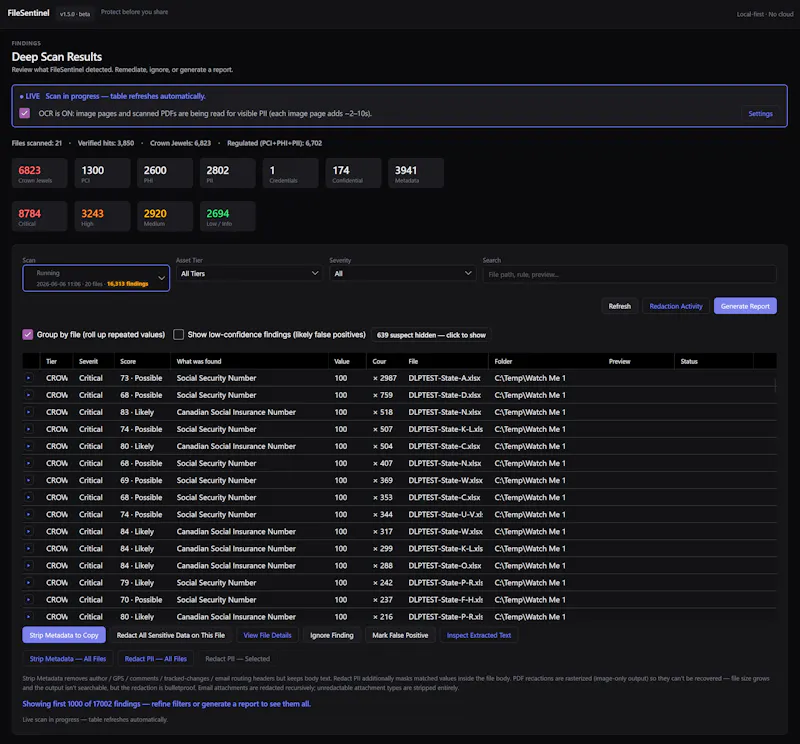
Task: Expand the DLPTEST-State-D.xlsx row
Action: tap(29, 395)
